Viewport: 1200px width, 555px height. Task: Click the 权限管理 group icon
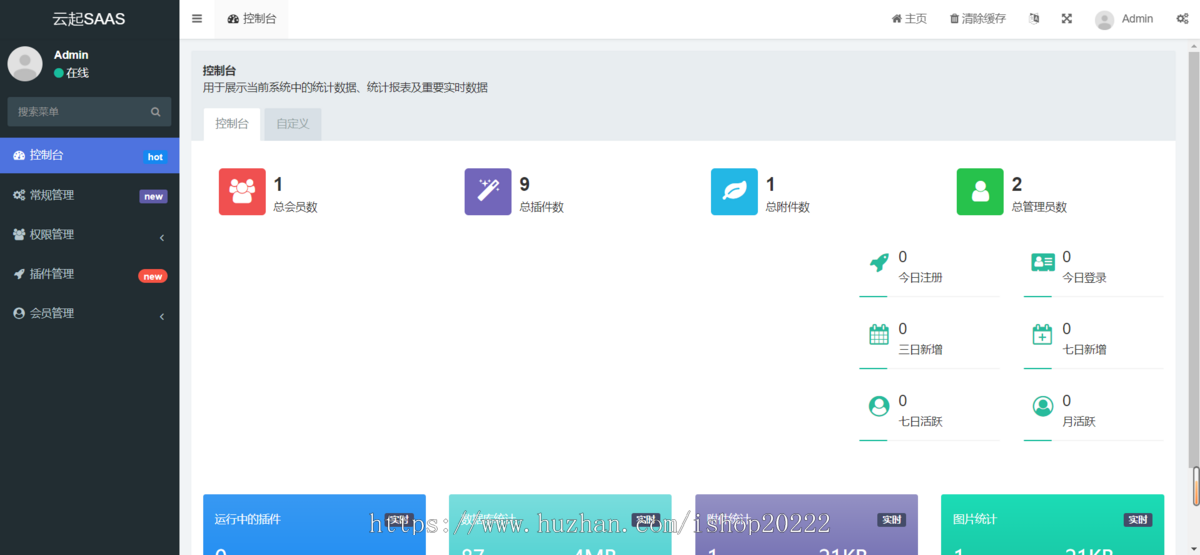pyautogui.click(x=19, y=235)
